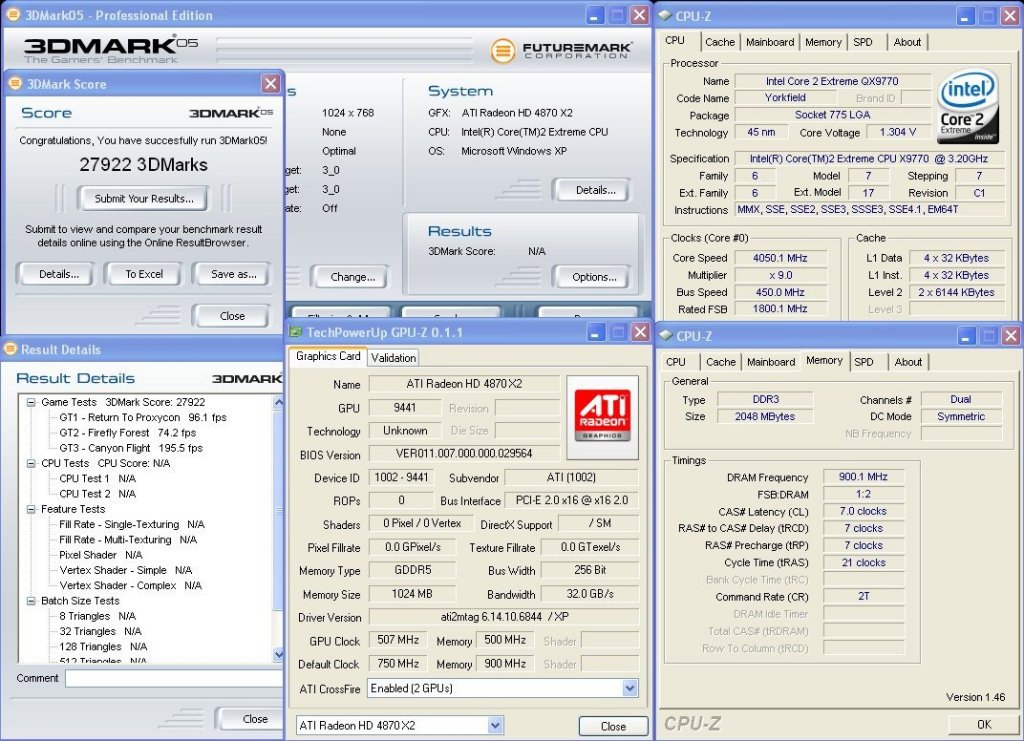Click the GPU-Z Close button
Screen dimensions: 1024x741
(613, 726)
